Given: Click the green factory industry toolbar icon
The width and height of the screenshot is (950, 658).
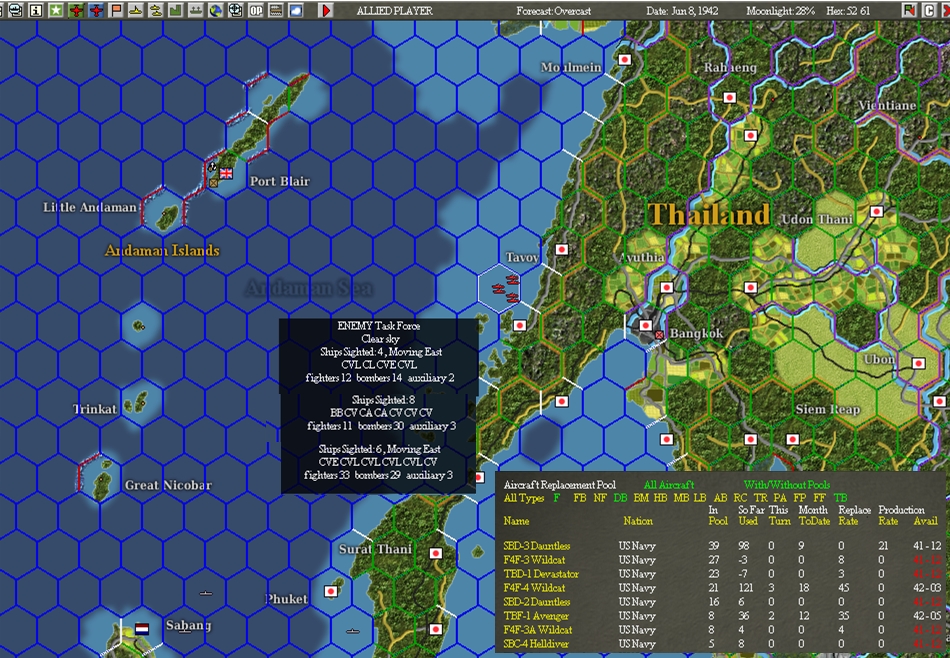Looking at the screenshot, I should tap(176, 10).
